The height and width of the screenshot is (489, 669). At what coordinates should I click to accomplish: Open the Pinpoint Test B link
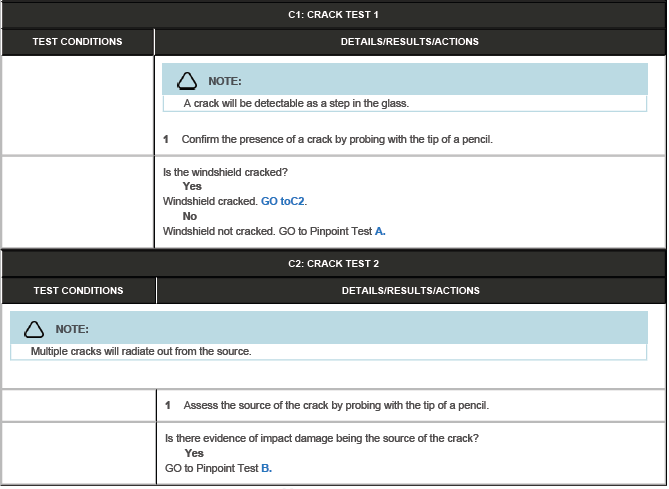266,468
